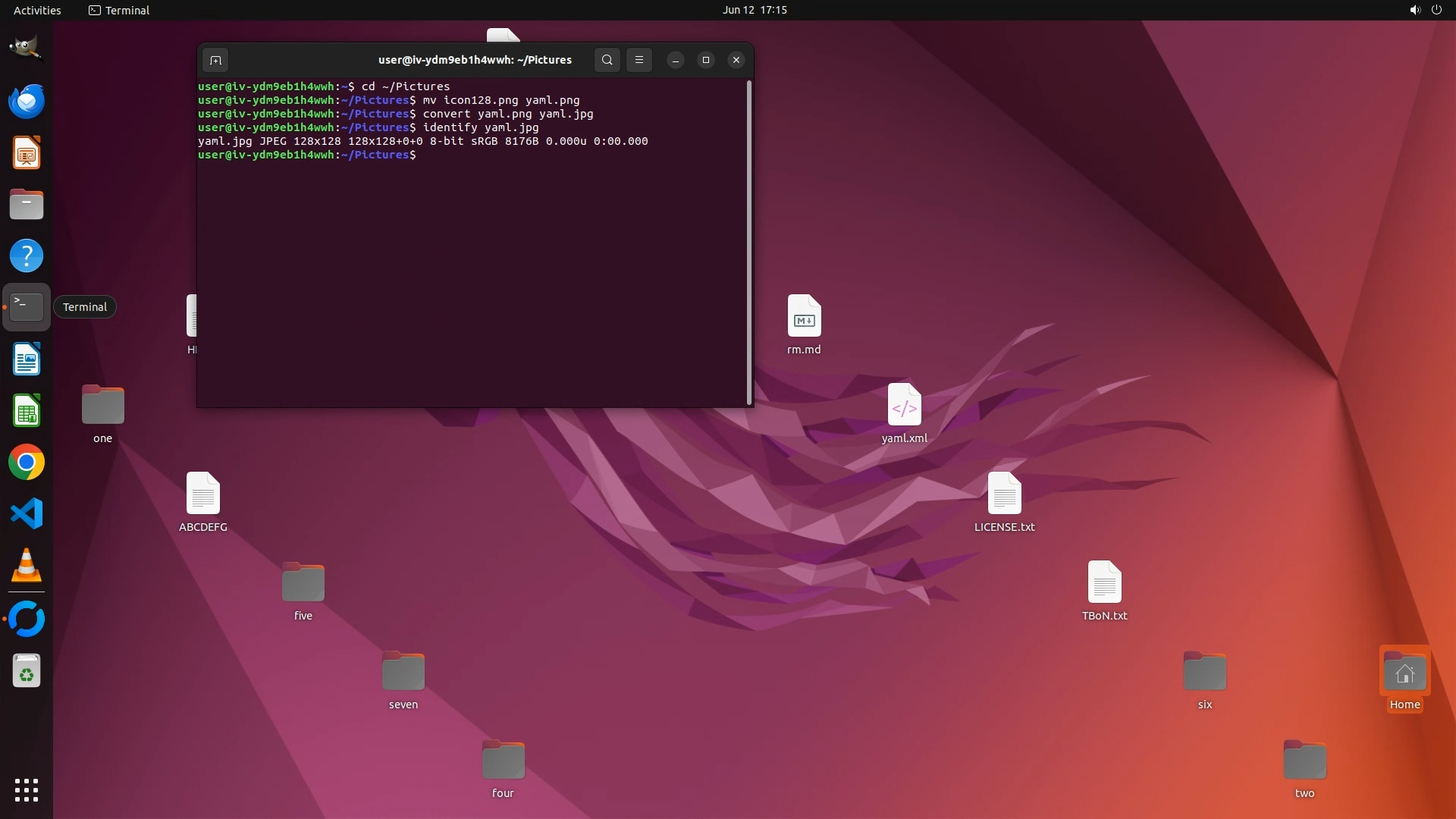Open LibreOffice Impress in dock
This screenshot has width=1456, height=819.
pos(26,153)
